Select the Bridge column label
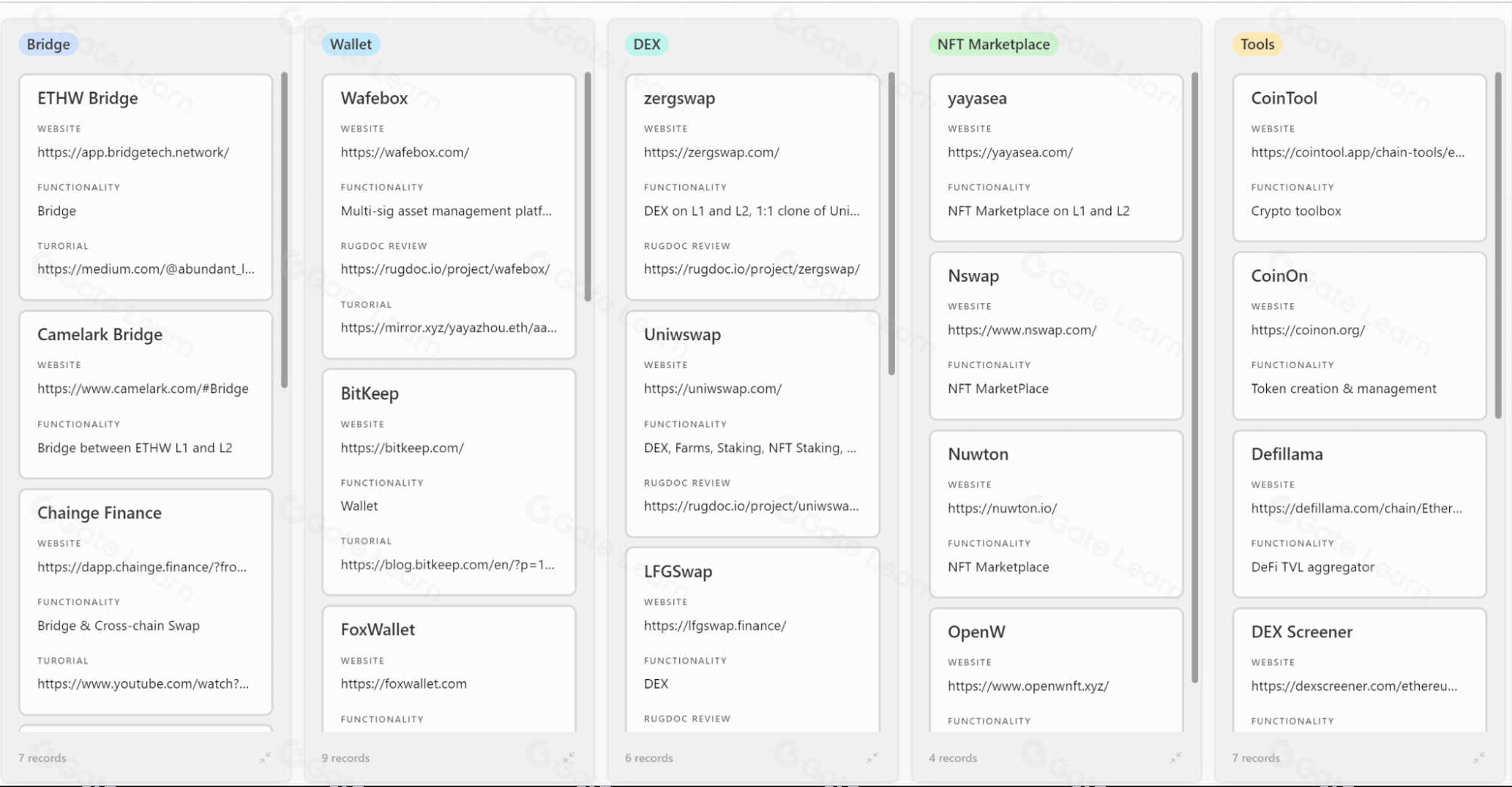Viewport: 1512px width, 787px height. (x=48, y=44)
